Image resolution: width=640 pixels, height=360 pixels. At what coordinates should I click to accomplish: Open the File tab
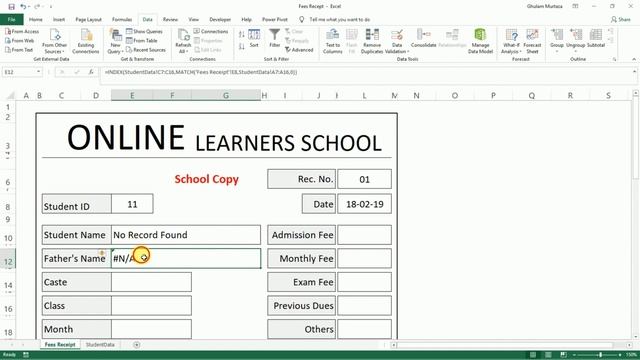(11, 19)
